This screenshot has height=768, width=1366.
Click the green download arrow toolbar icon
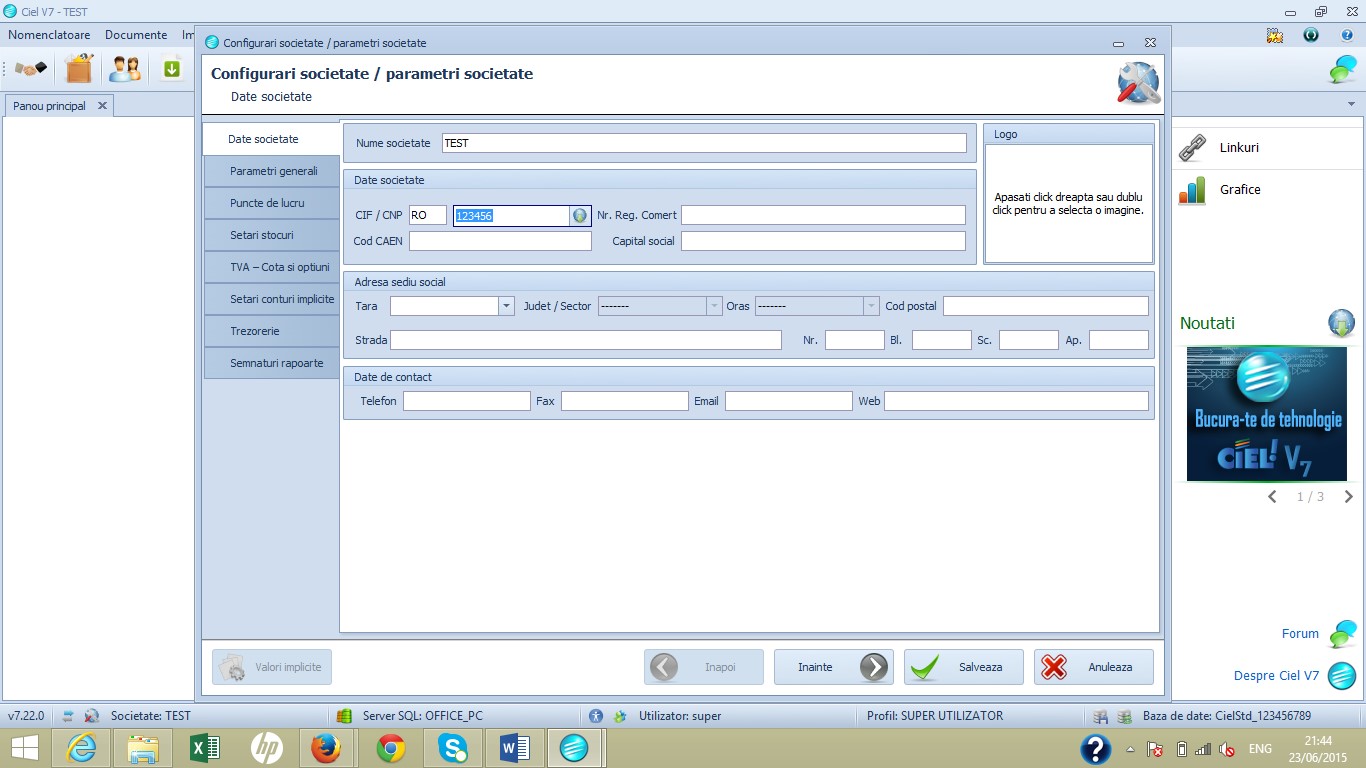point(172,69)
